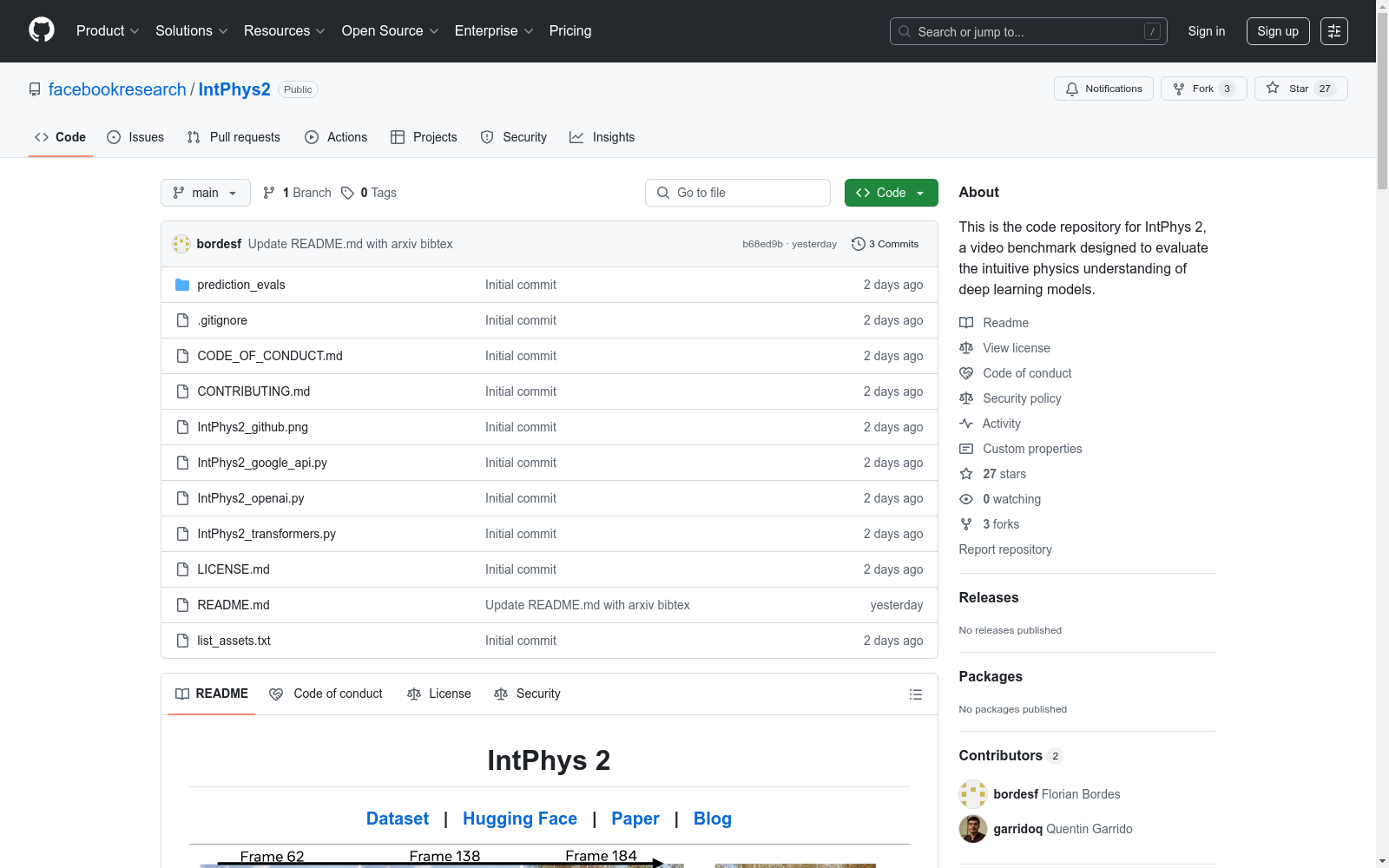Click the repository icon before facebookresearch

[x=35, y=89]
